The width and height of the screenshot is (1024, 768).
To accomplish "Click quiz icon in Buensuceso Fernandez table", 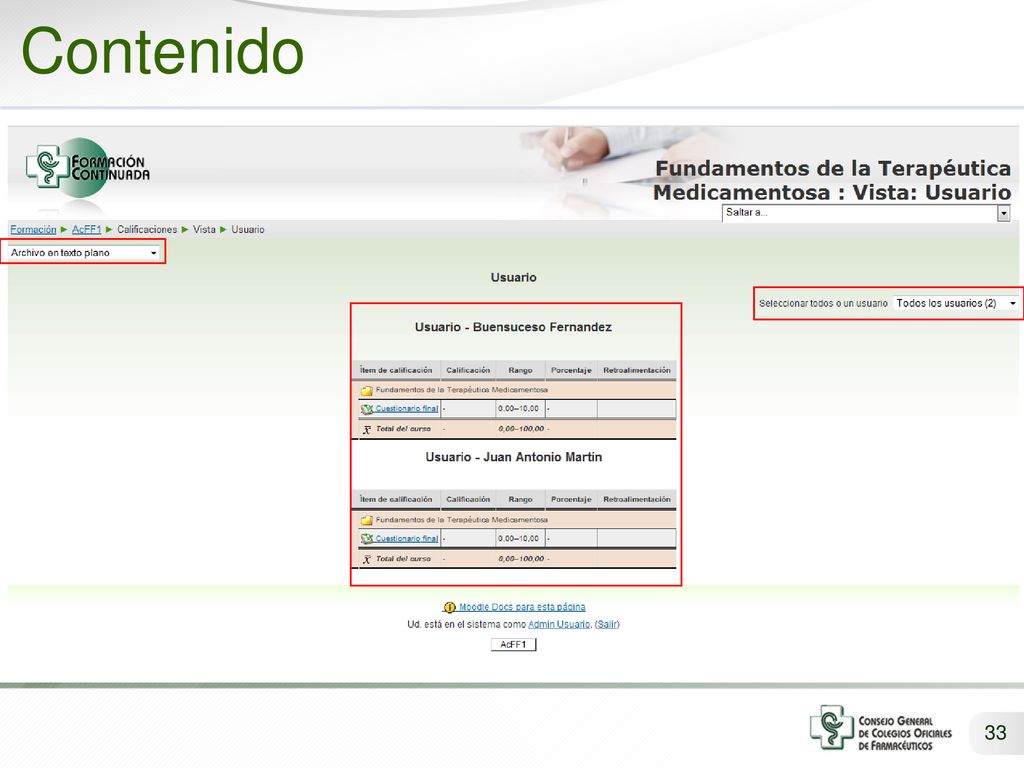I will 367,409.
